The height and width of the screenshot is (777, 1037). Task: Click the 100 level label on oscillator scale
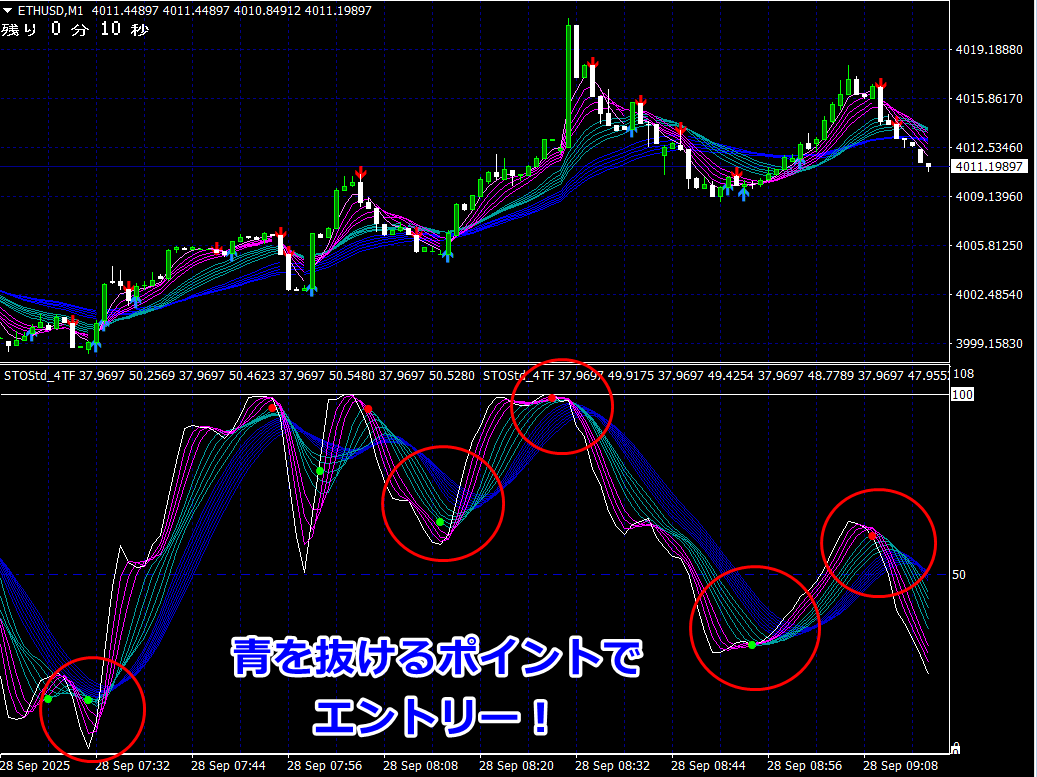pos(962,395)
